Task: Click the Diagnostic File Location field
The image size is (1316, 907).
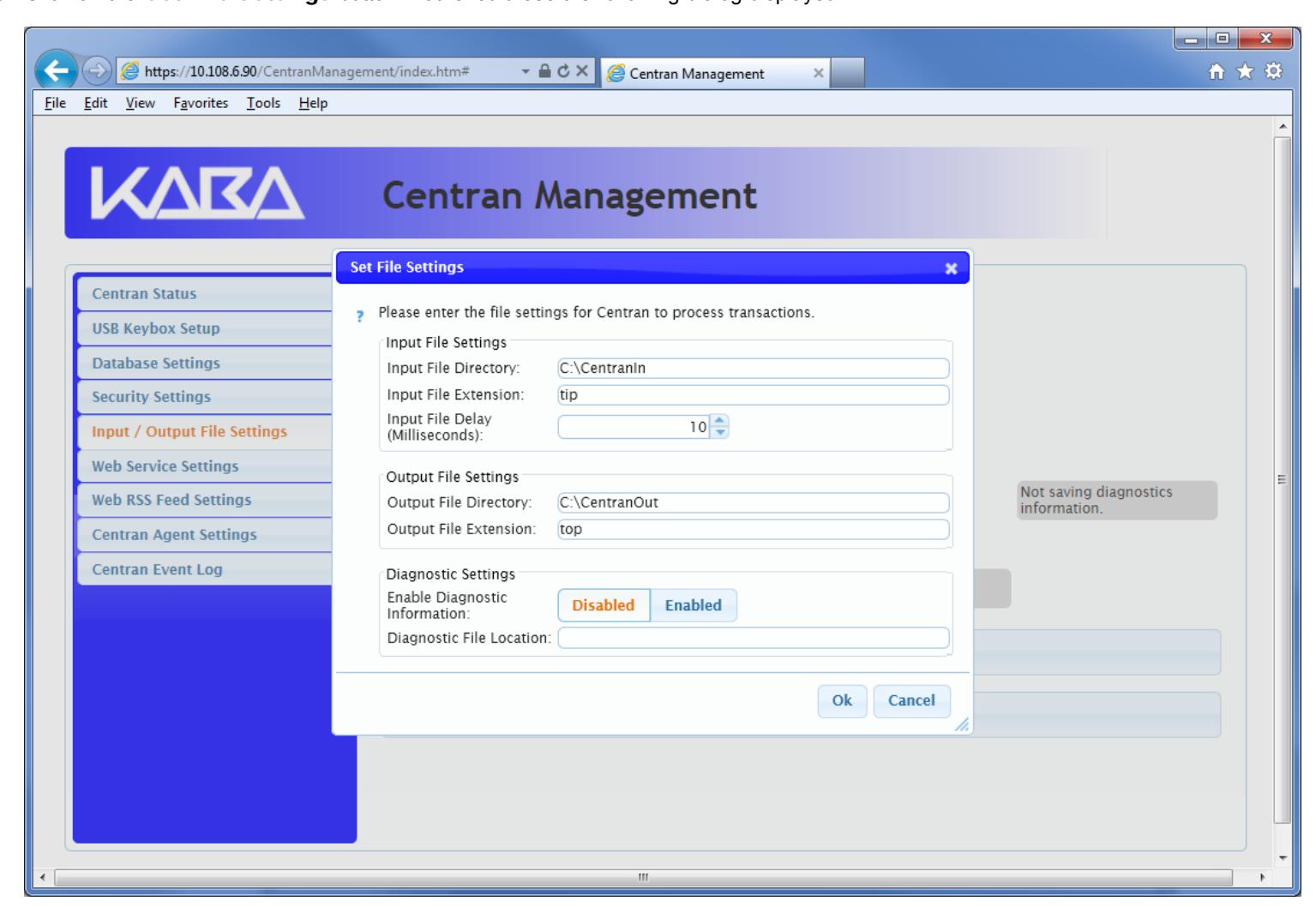Action: coord(754,638)
